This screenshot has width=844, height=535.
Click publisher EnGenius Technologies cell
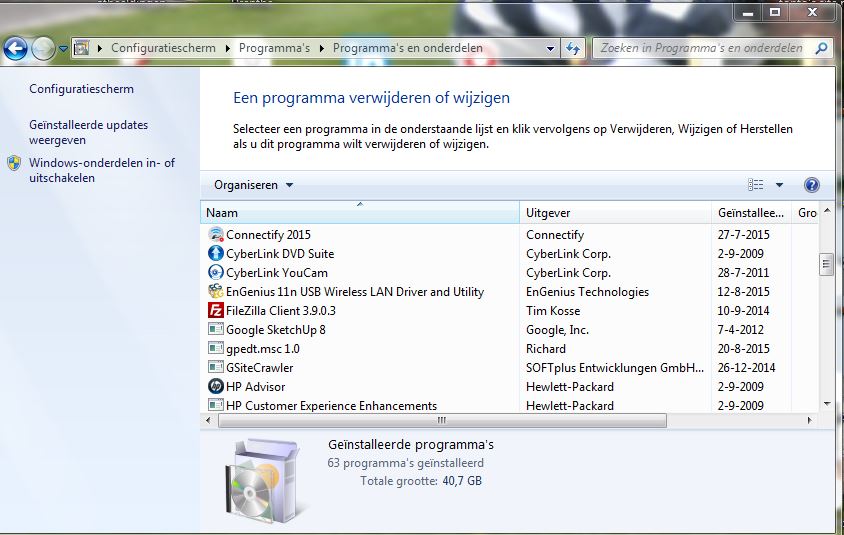pos(587,292)
